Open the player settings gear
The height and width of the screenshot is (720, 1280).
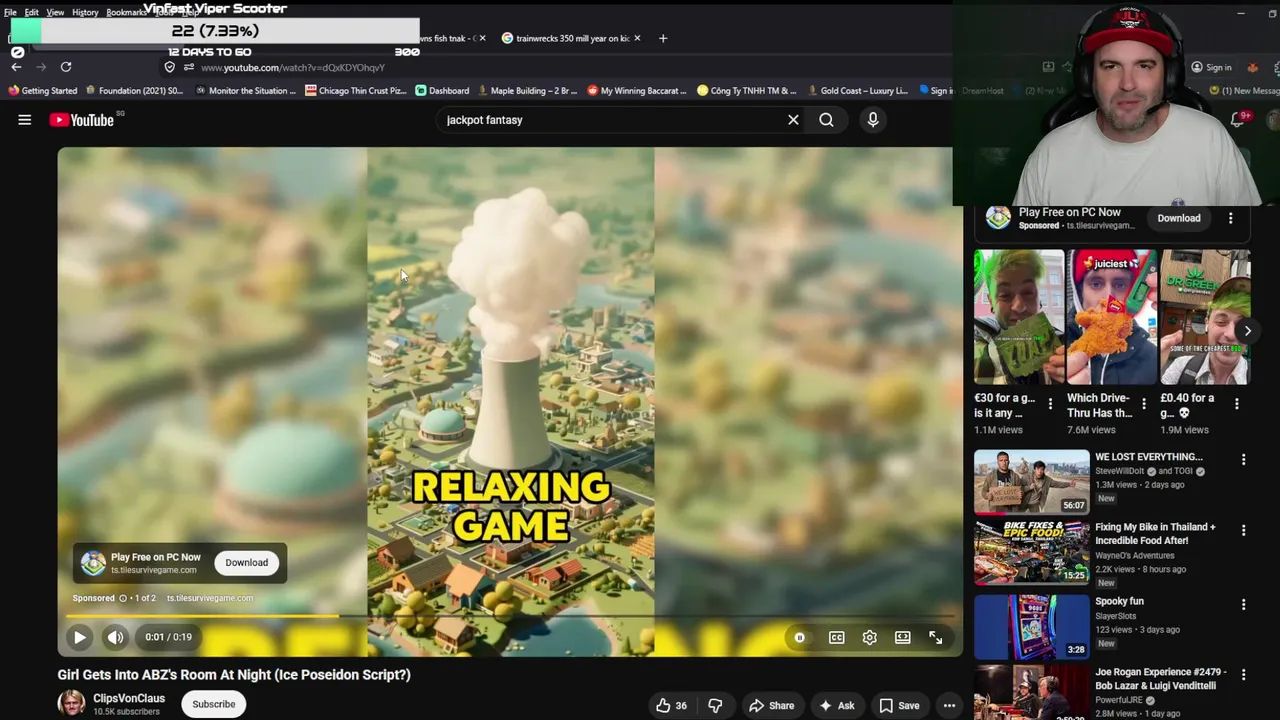pos(870,637)
